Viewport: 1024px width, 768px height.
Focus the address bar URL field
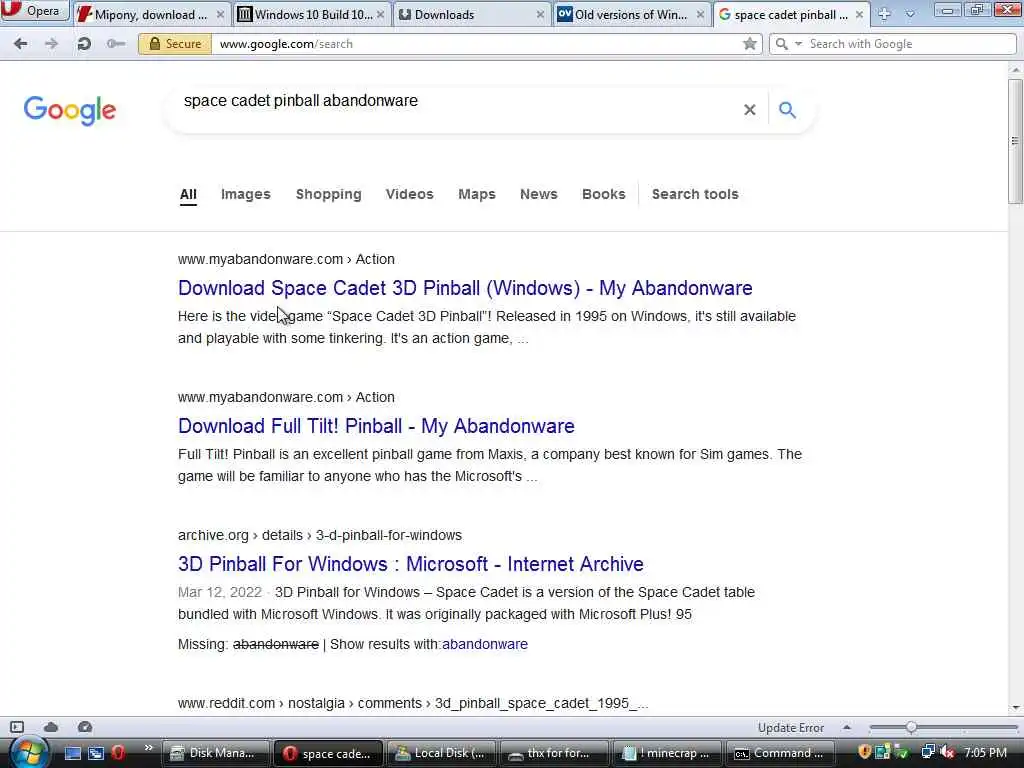coord(477,44)
